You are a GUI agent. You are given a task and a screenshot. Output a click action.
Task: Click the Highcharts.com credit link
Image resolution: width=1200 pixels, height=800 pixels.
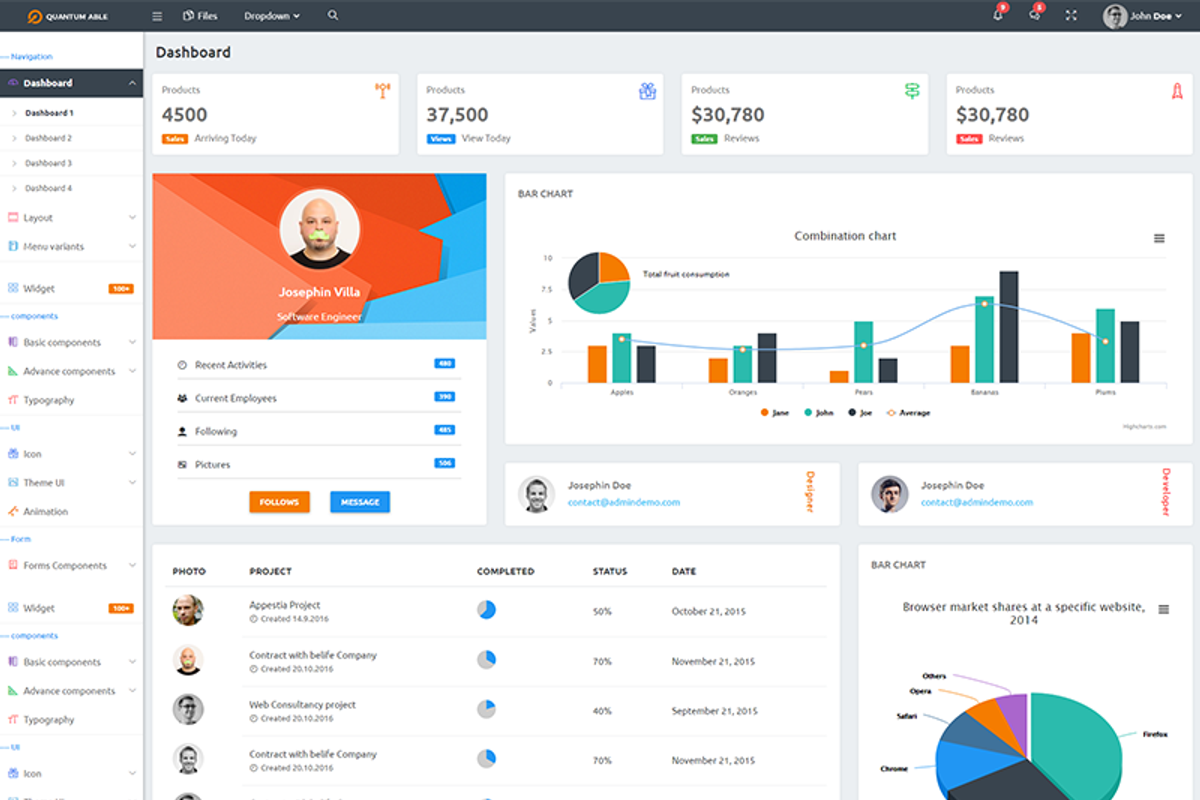coord(1145,426)
